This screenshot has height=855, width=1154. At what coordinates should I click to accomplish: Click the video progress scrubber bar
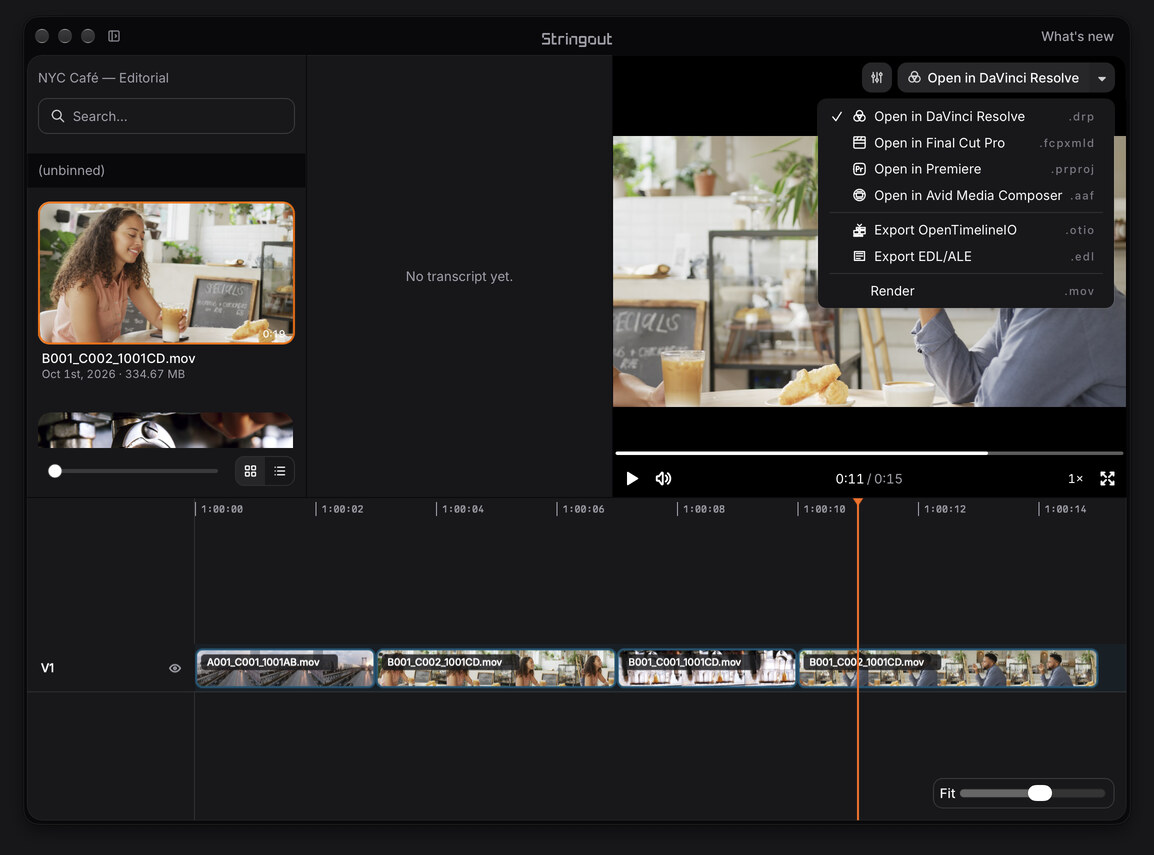[868, 453]
